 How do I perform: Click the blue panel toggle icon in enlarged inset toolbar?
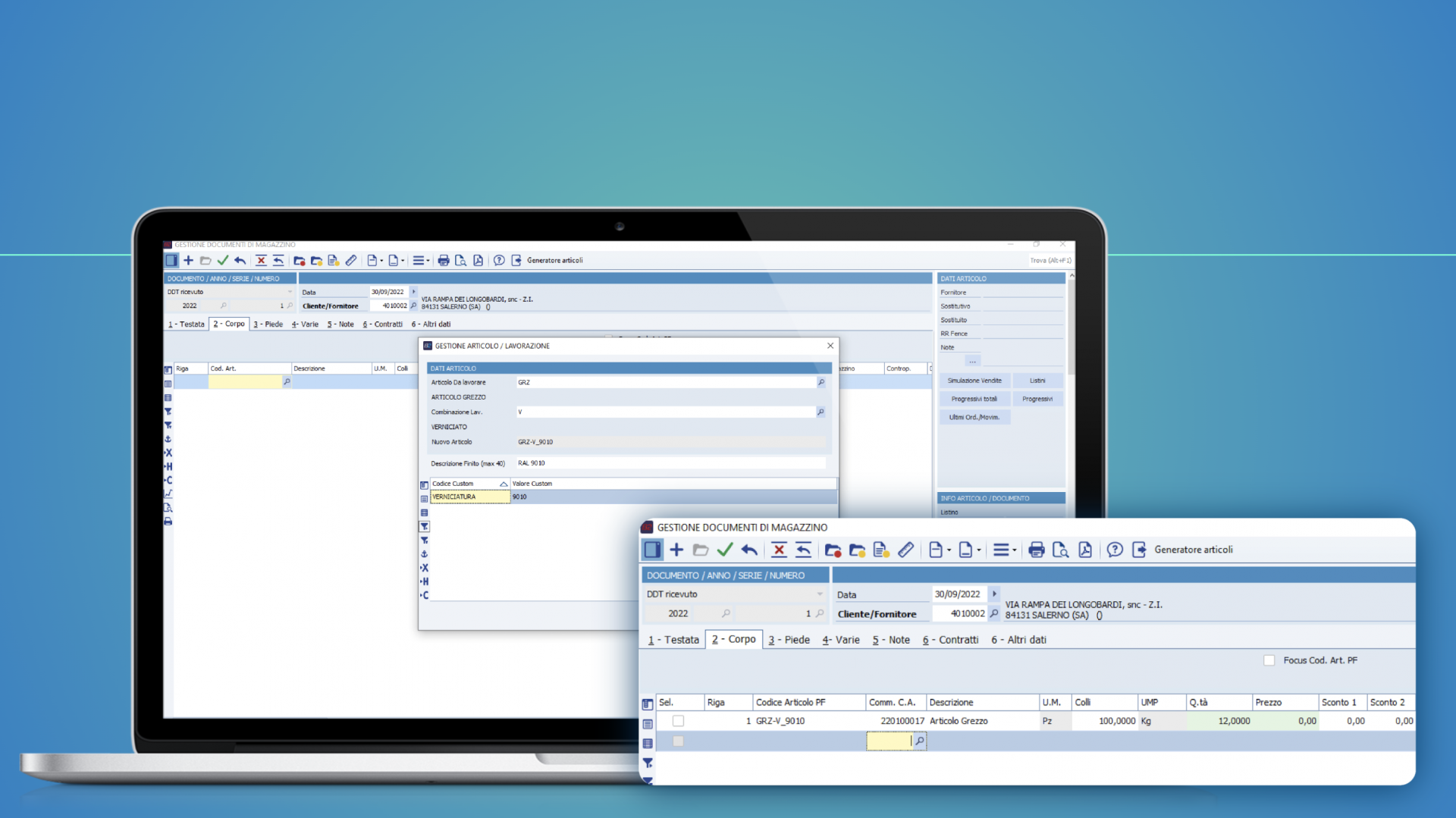[652, 550]
